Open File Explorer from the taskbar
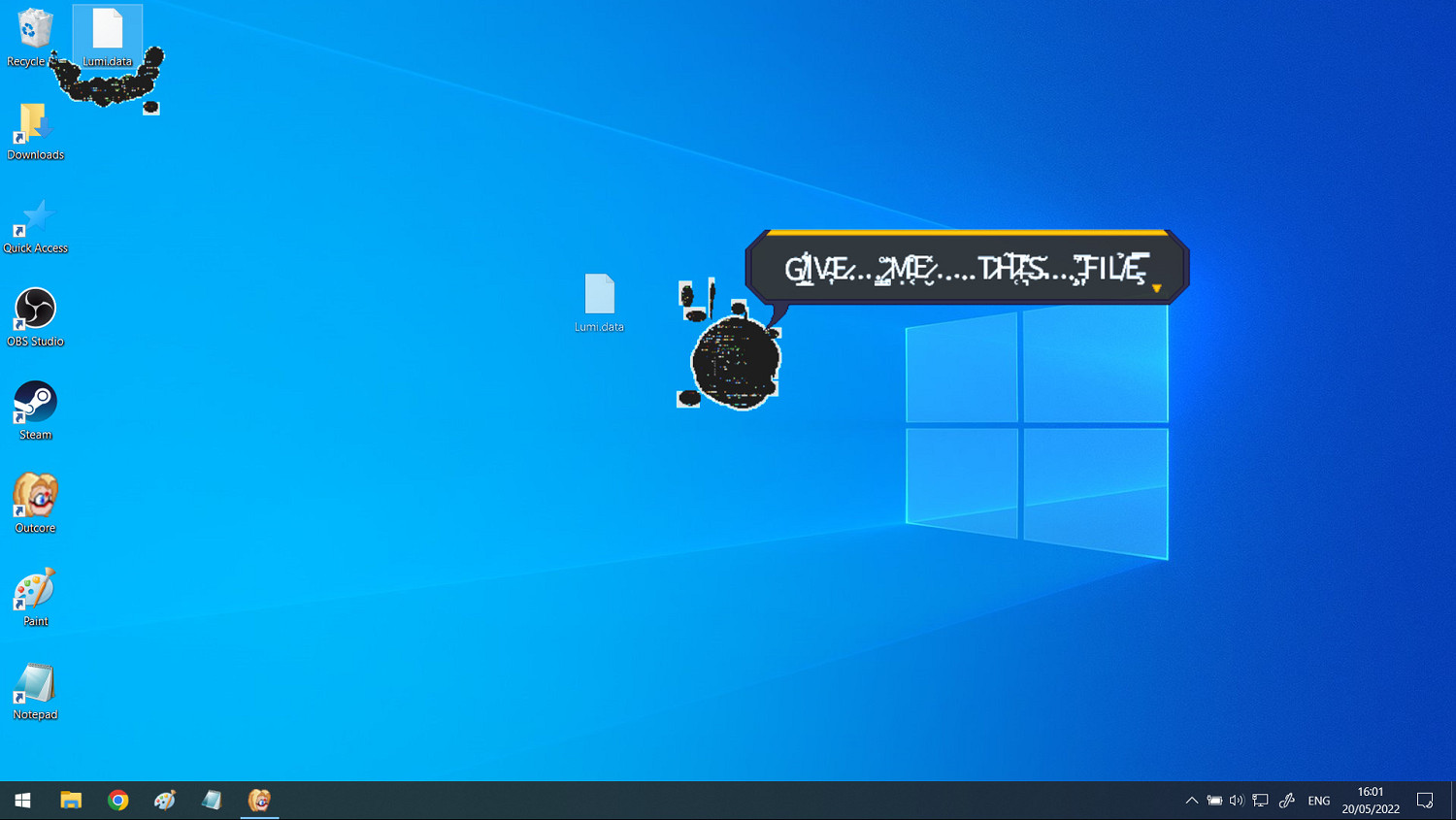The height and width of the screenshot is (820, 1456). (71, 801)
